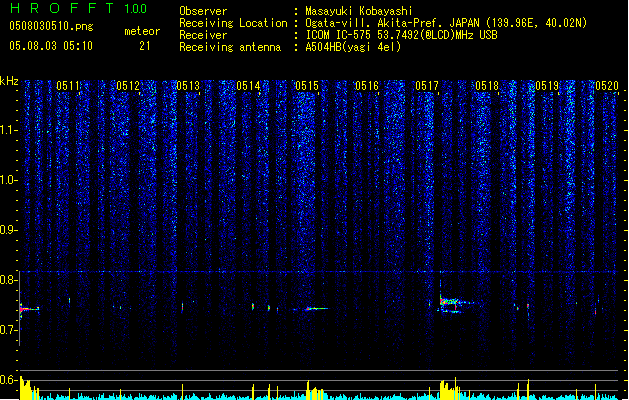Click the 0.7 frequency axis label
Viewport: 629px width, 400px height.
[8, 330]
